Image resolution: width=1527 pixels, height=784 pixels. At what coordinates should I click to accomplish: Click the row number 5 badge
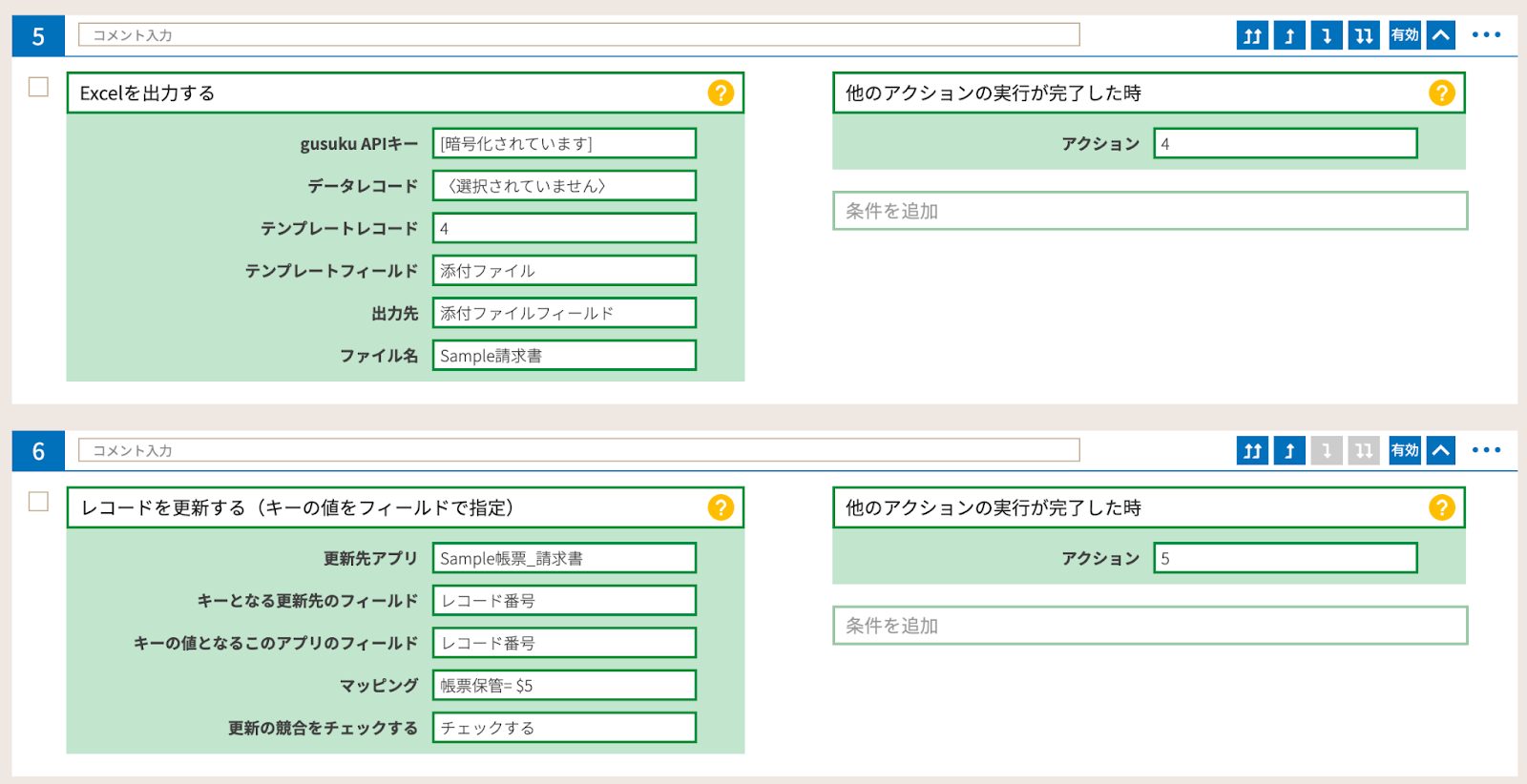38,36
